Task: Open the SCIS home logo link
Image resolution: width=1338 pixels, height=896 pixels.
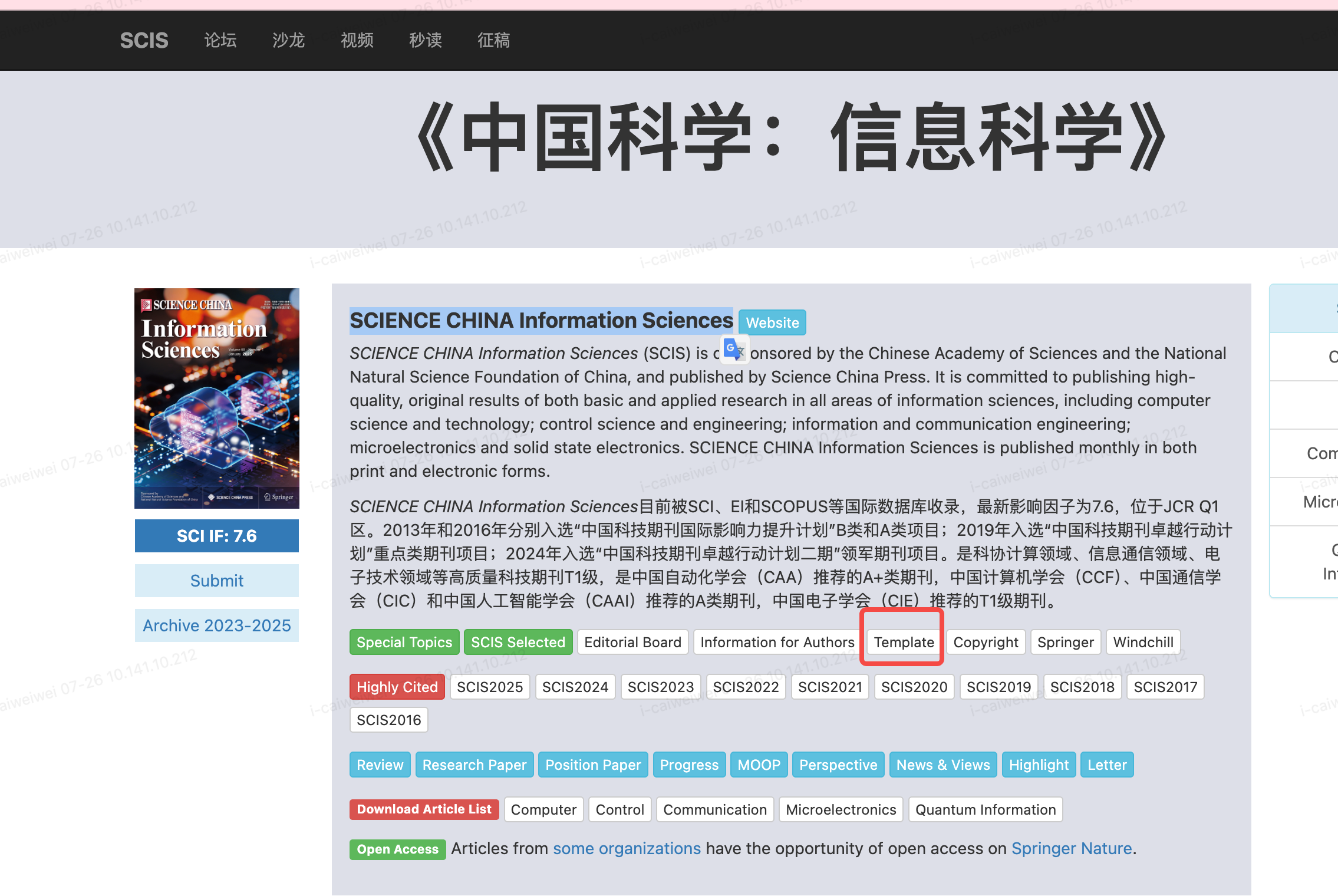Action: (x=144, y=40)
